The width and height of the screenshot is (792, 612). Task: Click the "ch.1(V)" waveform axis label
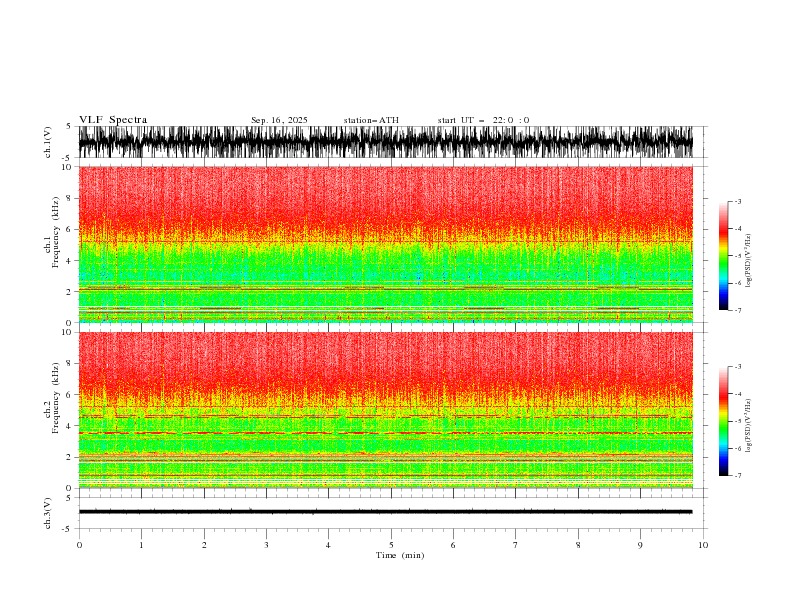coord(48,142)
